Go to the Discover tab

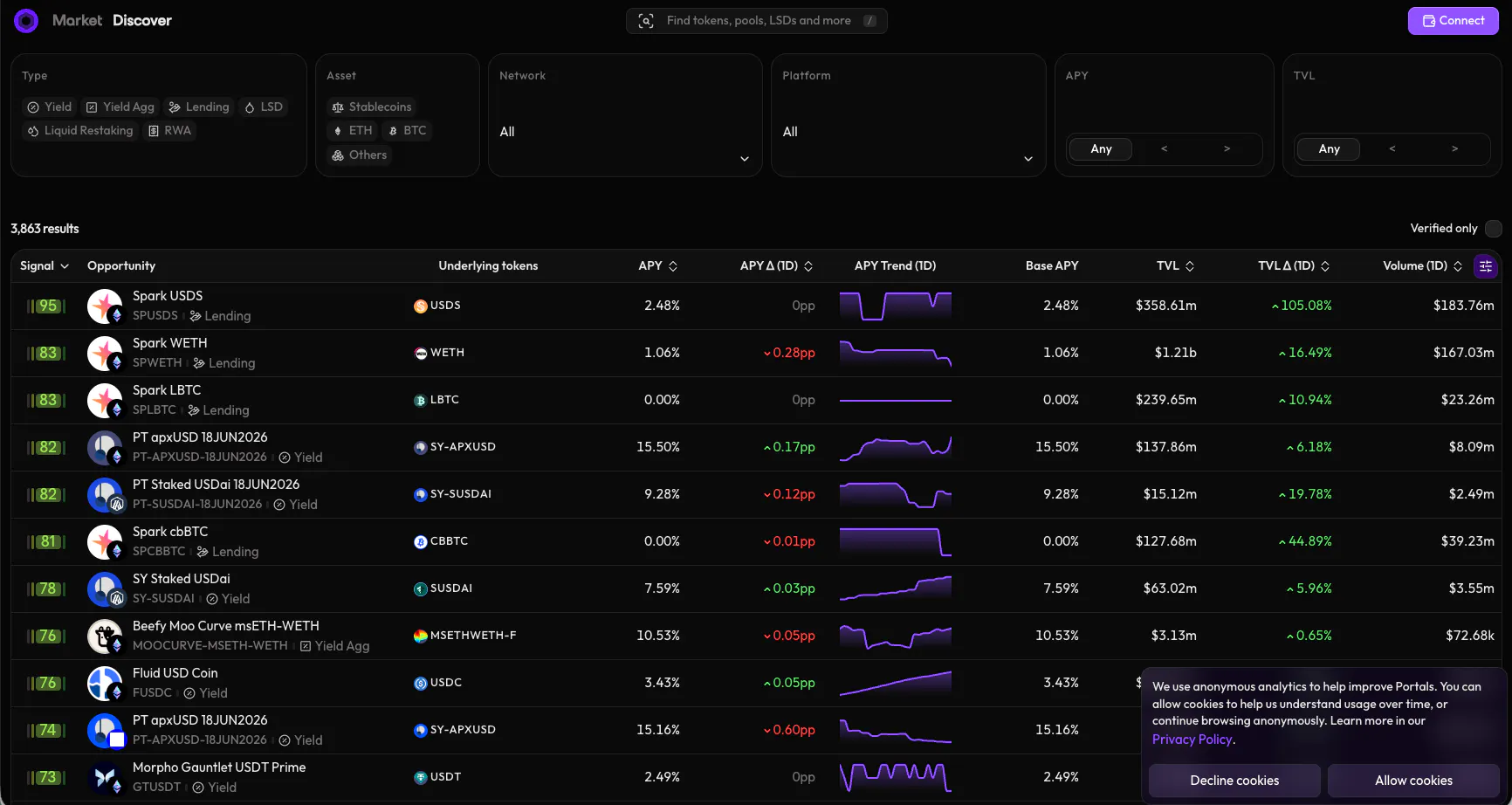click(142, 20)
